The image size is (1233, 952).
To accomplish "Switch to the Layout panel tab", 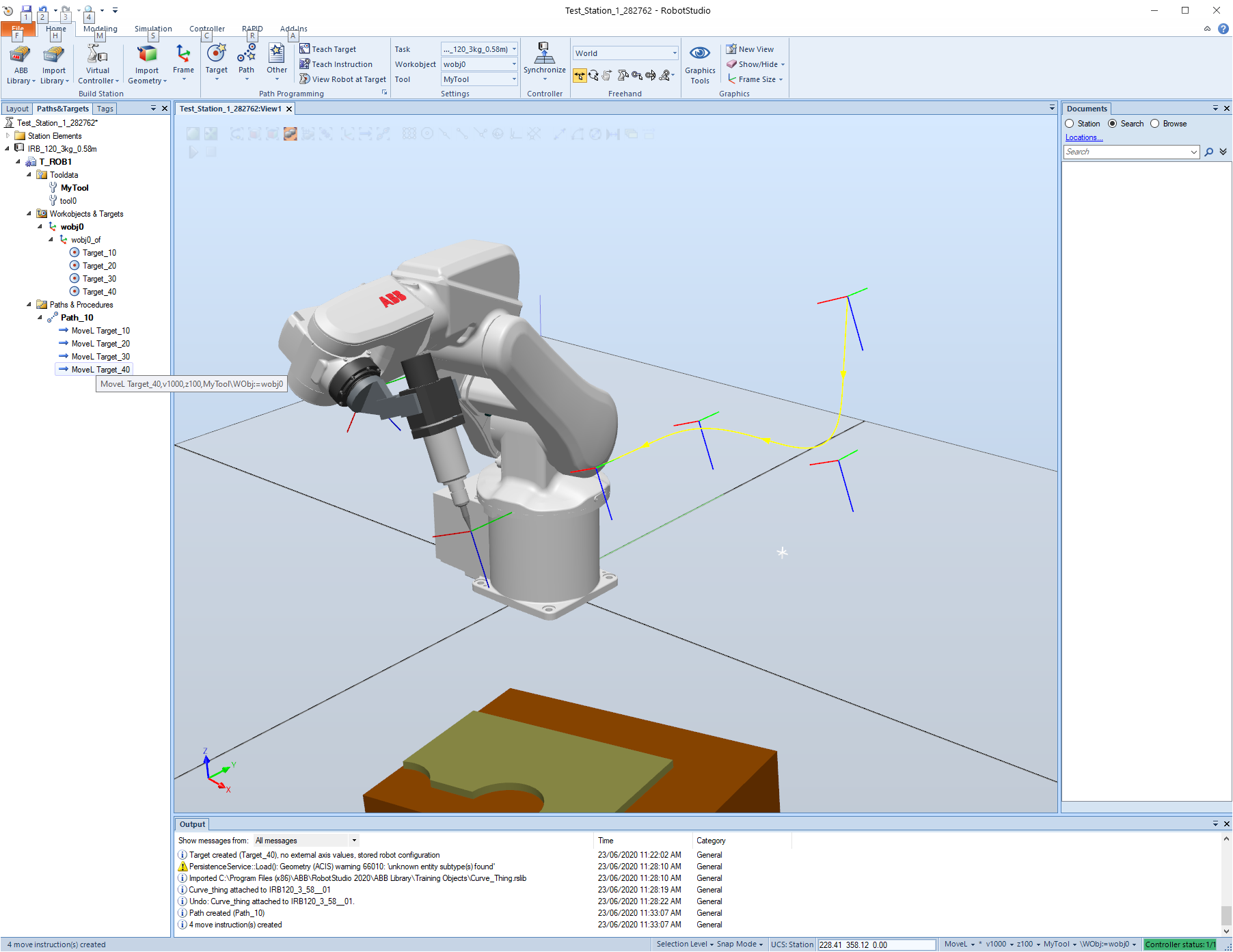I will (17, 109).
